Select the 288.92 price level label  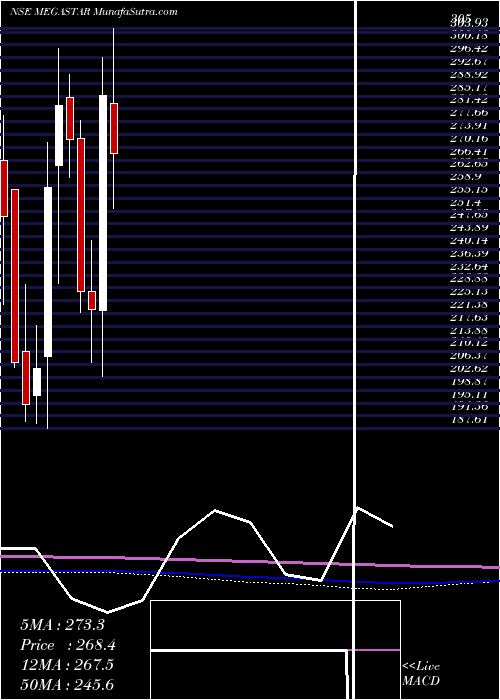[x=469, y=74]
